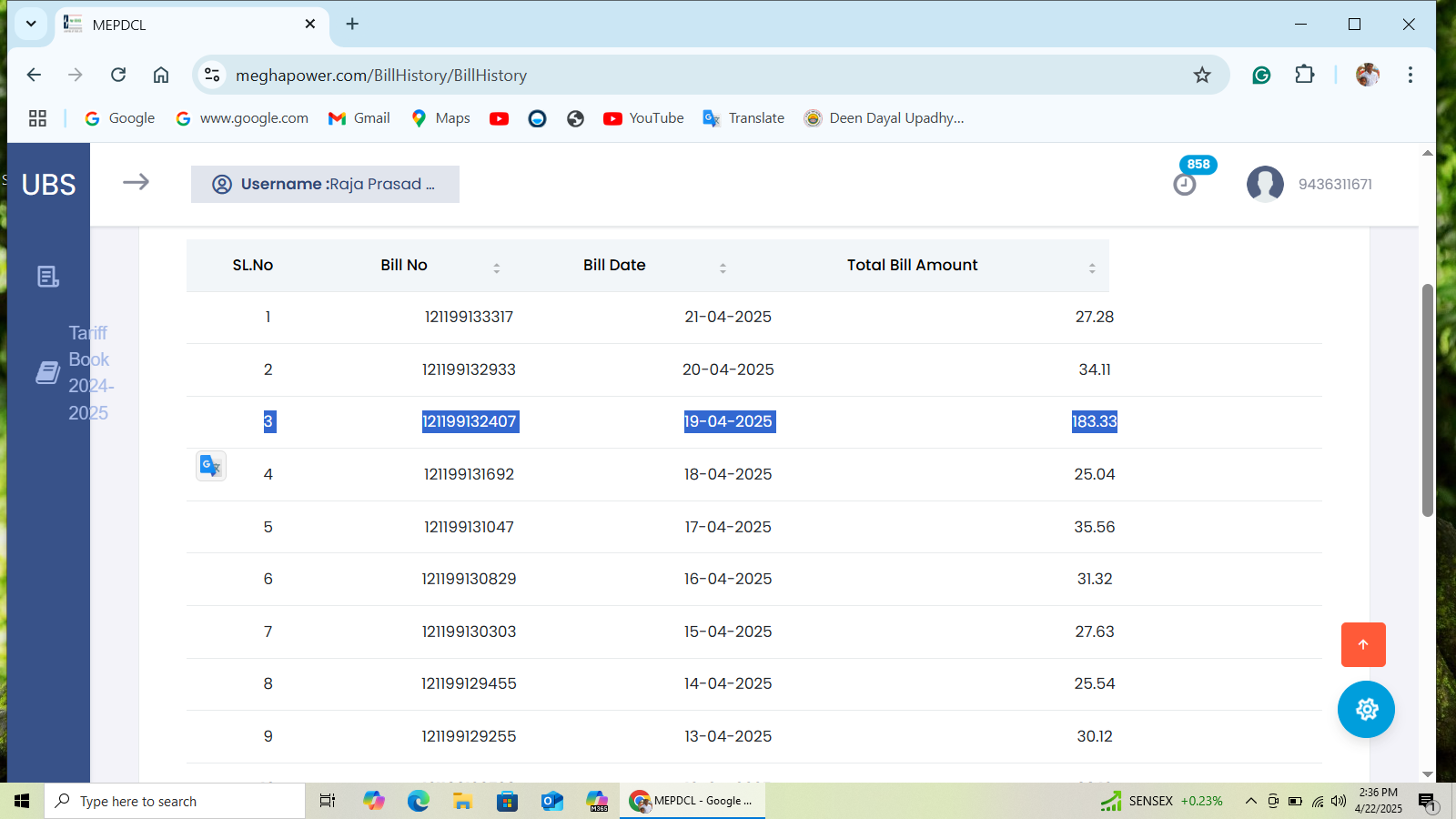Open the apps grid bookmark icon
The height and width of the screenshot is (819, 1456).
point(37,118)
